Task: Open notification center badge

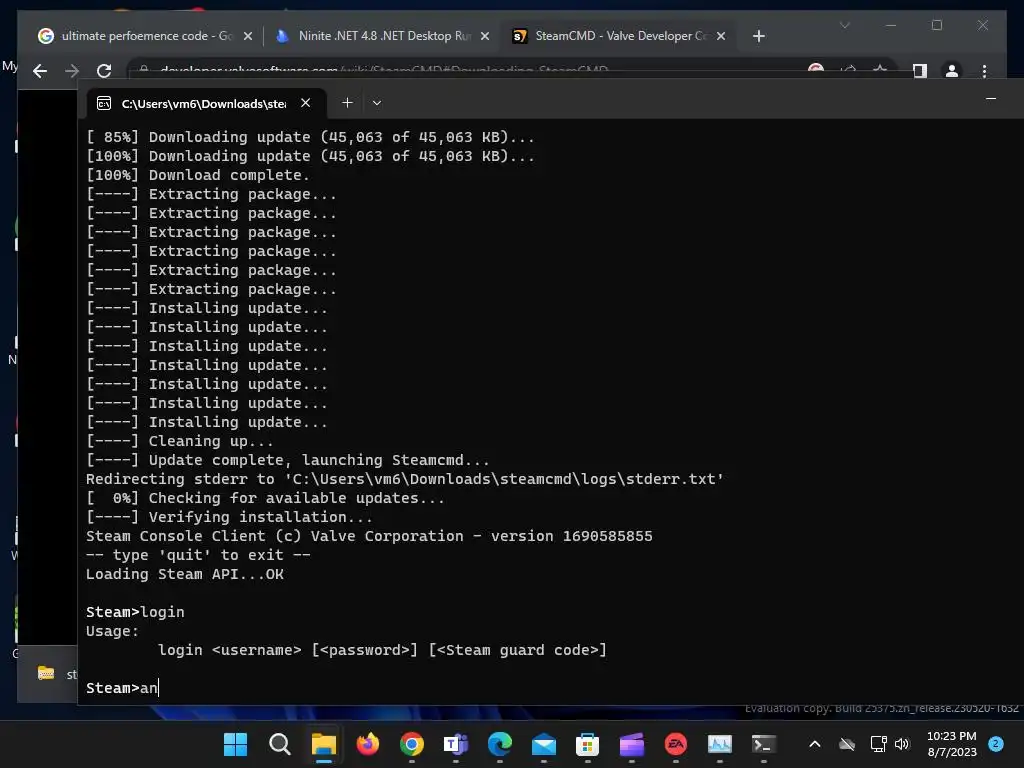Action: pyautogui.click(x=996, y=743)
